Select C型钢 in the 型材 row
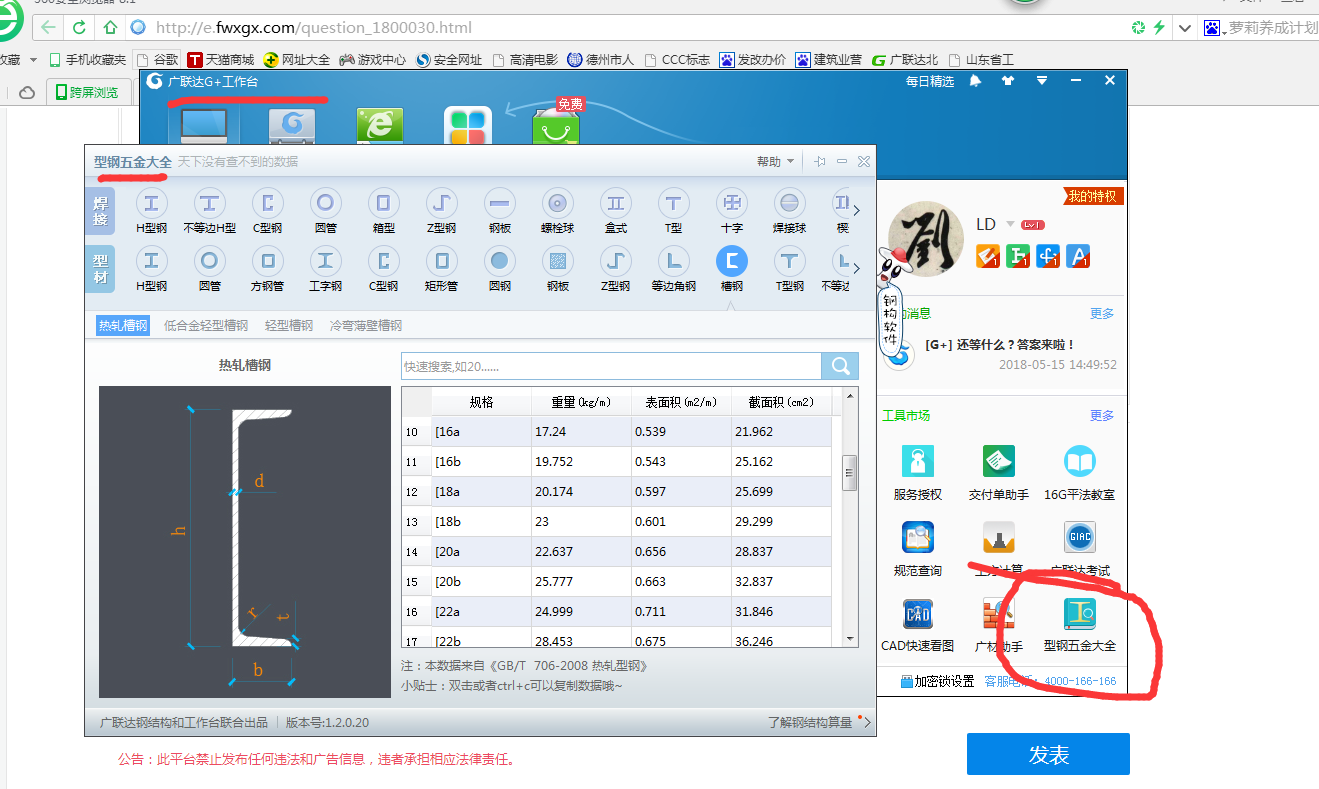The height and width of the screenshot is (789, 1319). click(384, 262)
